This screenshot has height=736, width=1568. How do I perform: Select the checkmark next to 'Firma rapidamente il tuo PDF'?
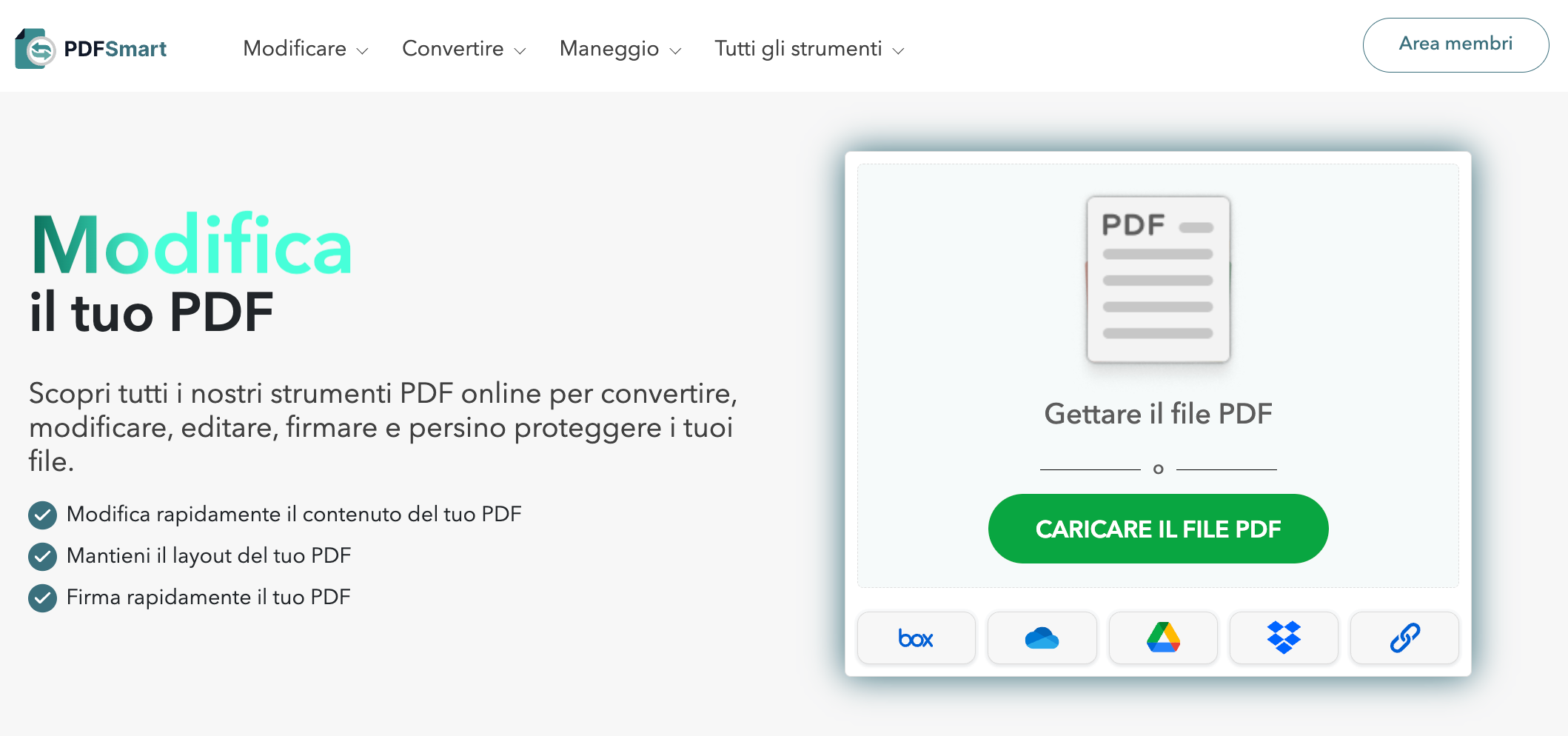point(42,596)
